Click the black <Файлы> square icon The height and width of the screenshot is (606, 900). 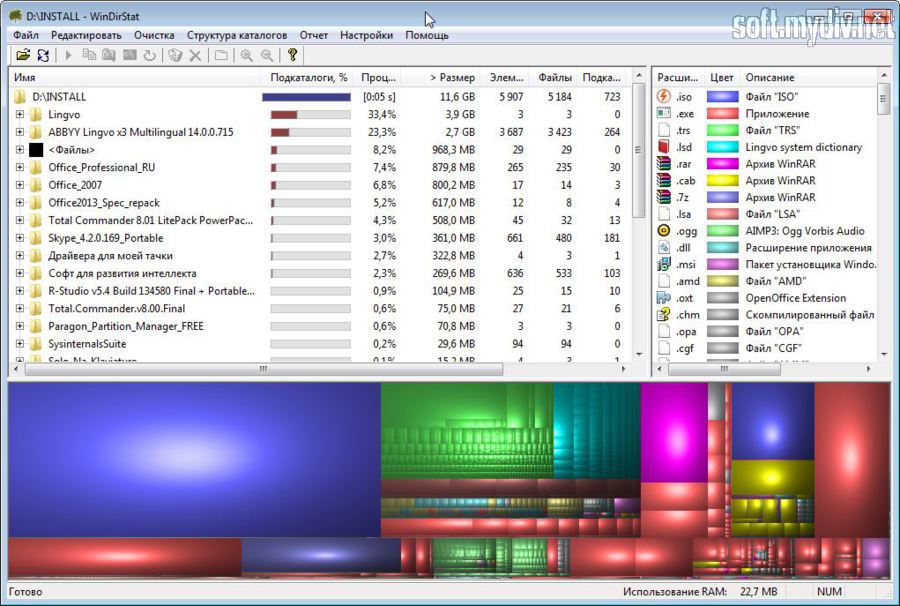[x=36, y=150]
